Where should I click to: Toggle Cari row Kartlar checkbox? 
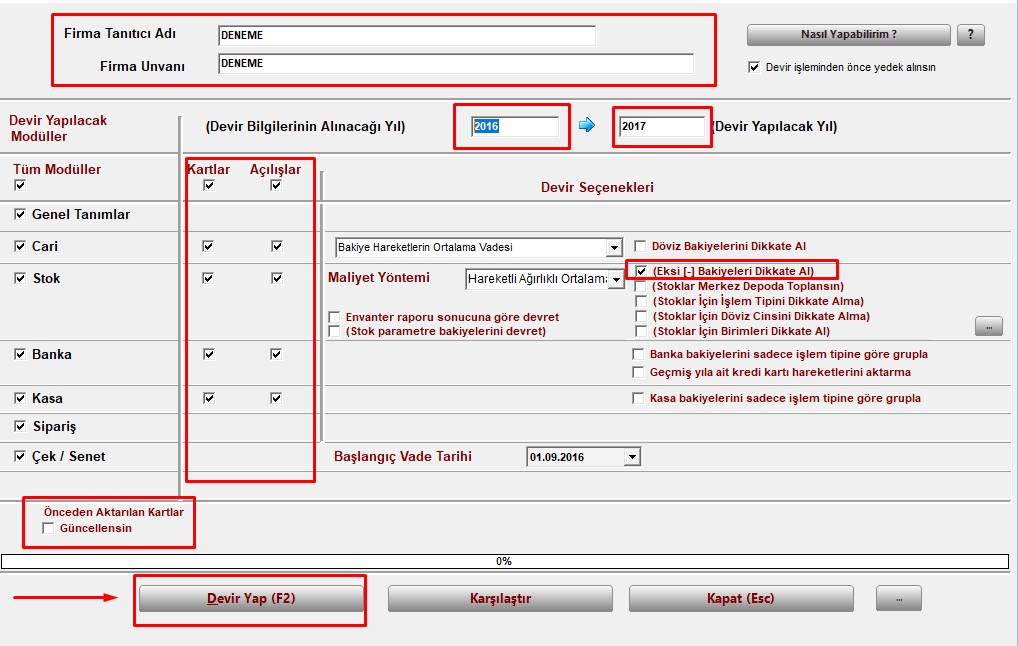point(208,246)
